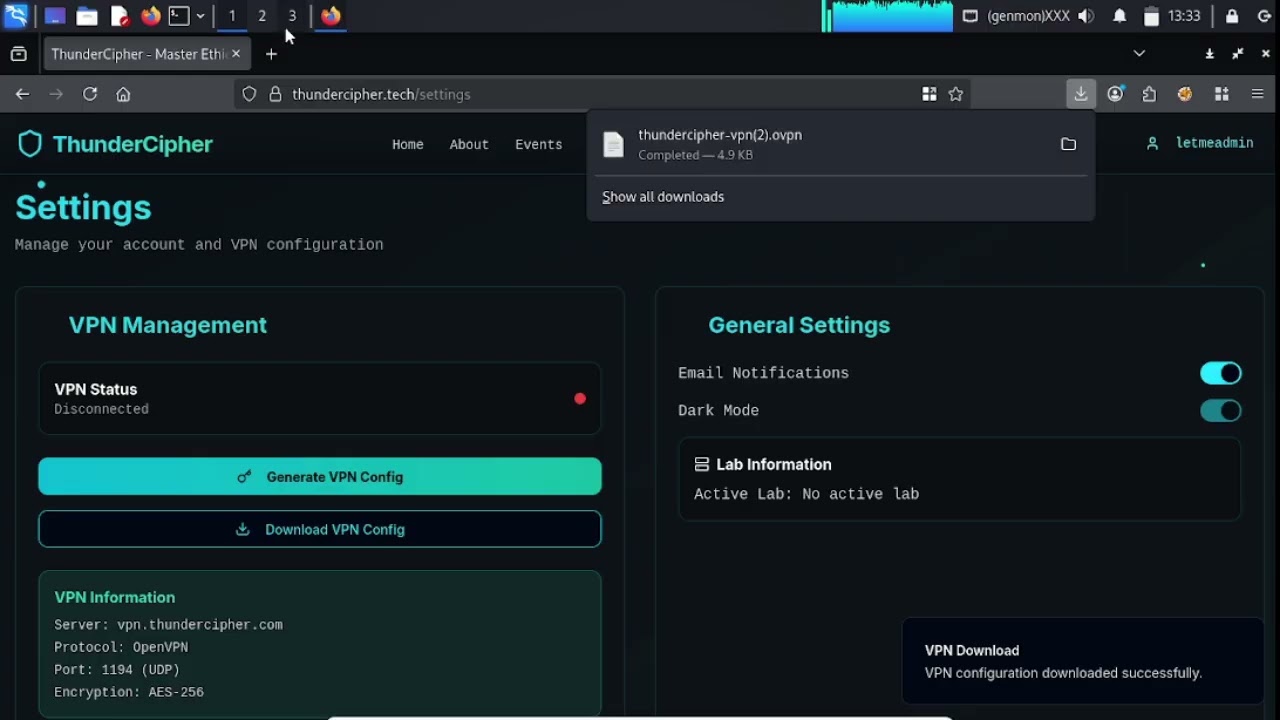The image size is (1280, 720).
Task: Open the Firefox account icon
Action: click(1116, 94)
